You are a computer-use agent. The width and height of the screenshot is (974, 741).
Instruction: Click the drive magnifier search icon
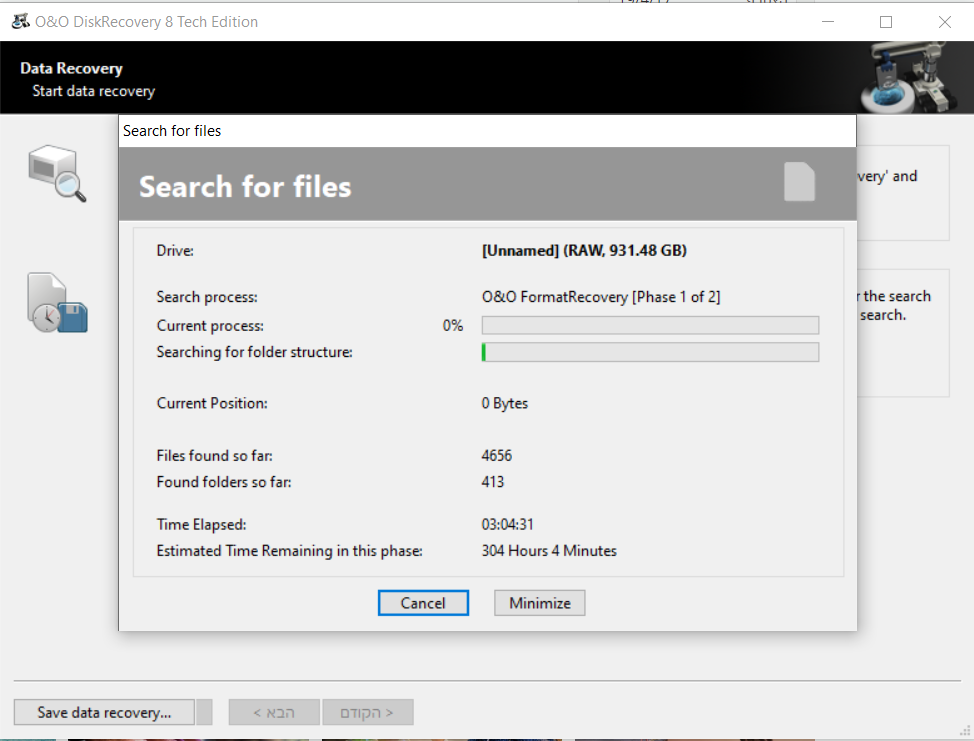click(57, 174)
